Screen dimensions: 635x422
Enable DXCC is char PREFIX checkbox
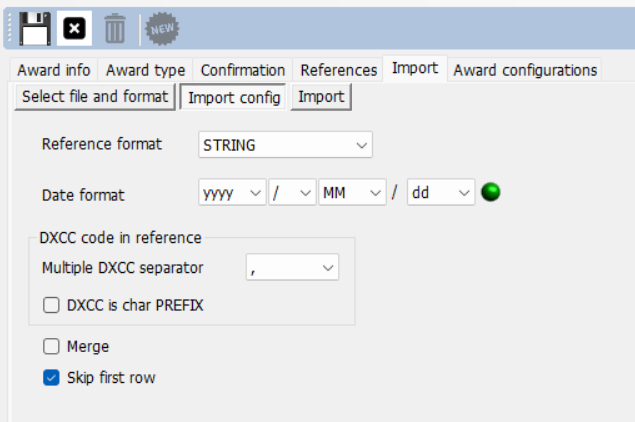(51, 305)
